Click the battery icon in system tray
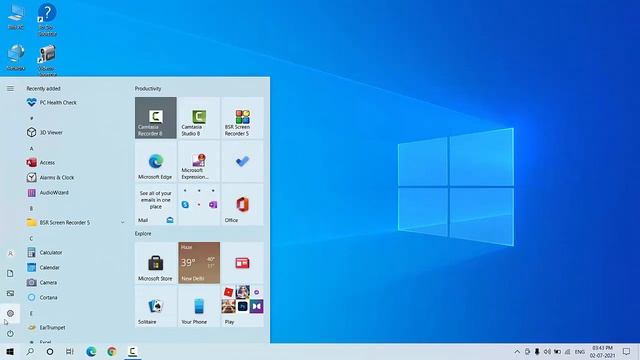640x360 pixels. pyautogui.click(x=557, y=351)
